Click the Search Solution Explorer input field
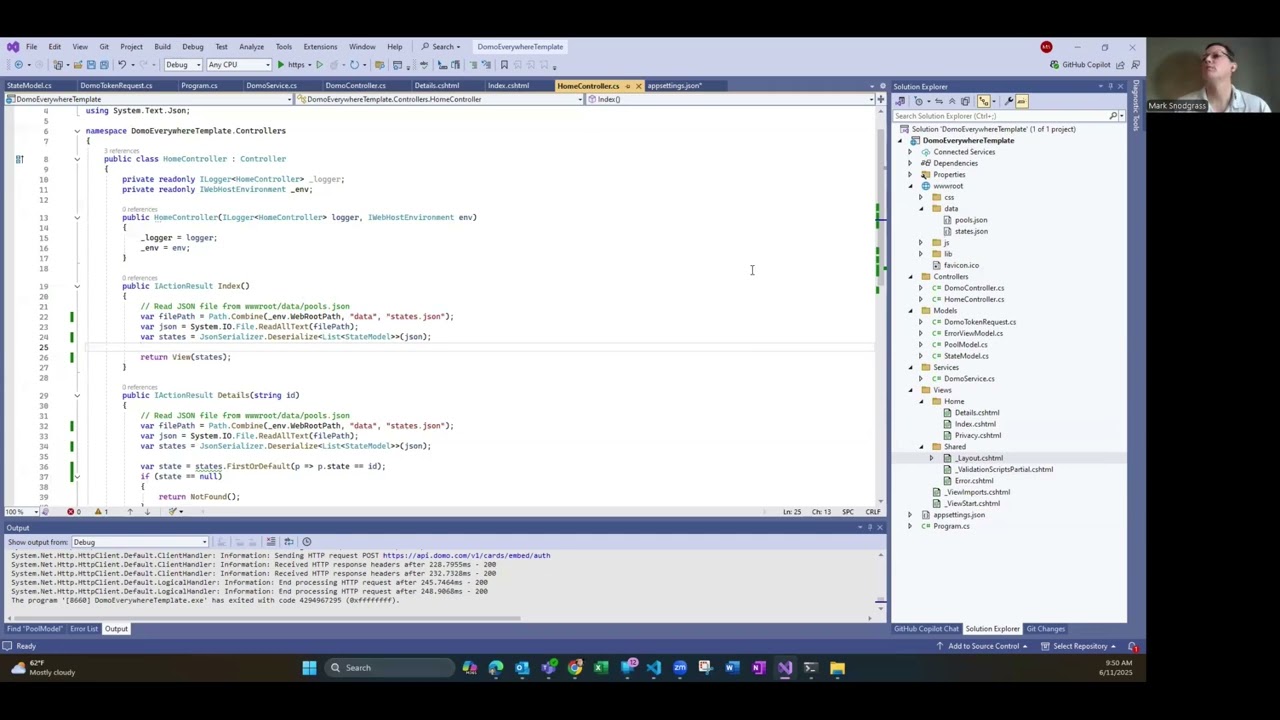Screen dimensions: 1280x720 [x=1000, y=116]
